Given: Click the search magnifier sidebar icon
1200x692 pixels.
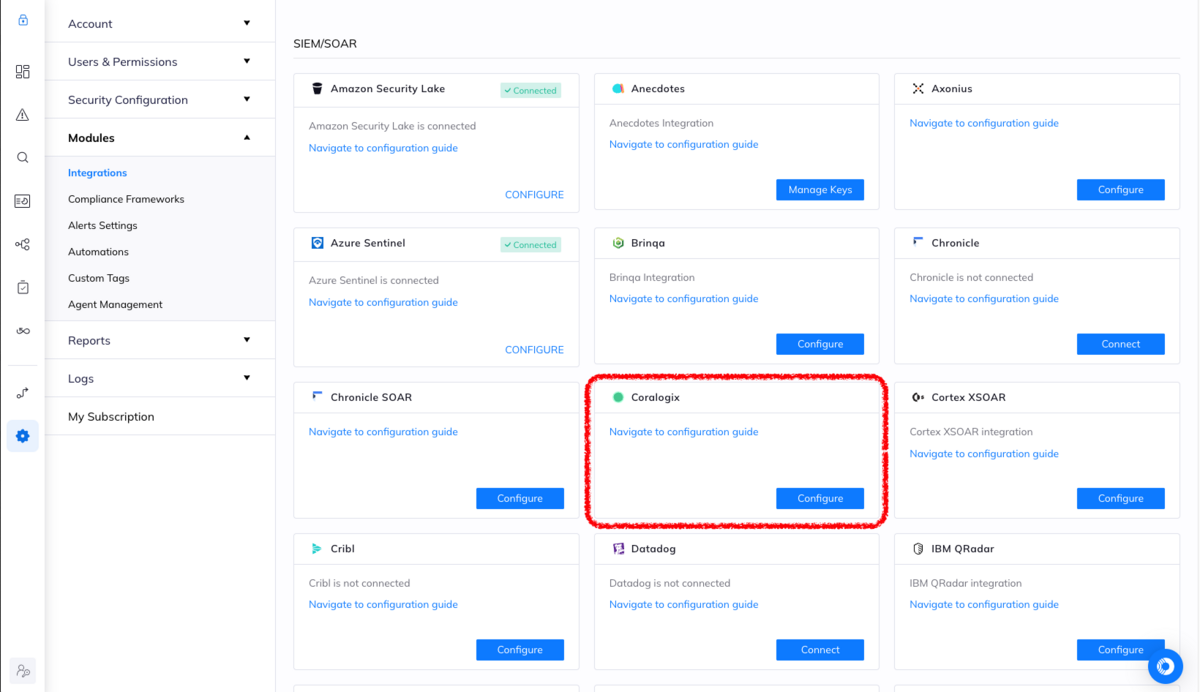Looking at the screenshot, I should tap(23, 158).
